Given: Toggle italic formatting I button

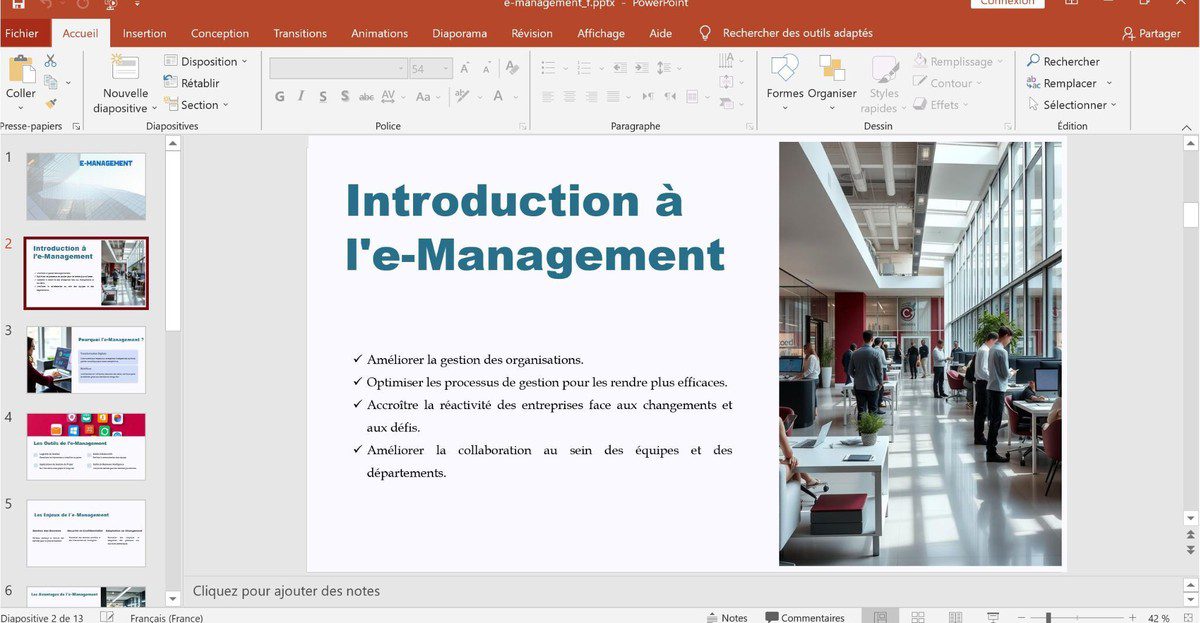Looking at the screenshot, I should [x=302, y=97].
